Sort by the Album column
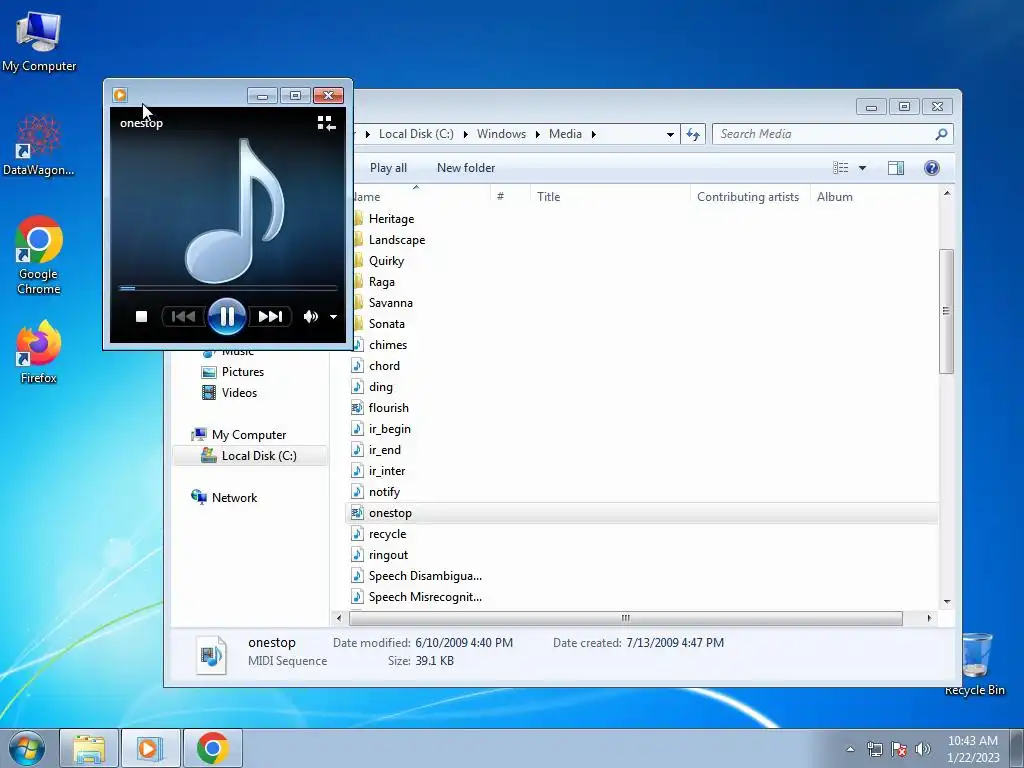Viewport: 1024px width, 768px height. pyautogui.click(x=835, y=197)
